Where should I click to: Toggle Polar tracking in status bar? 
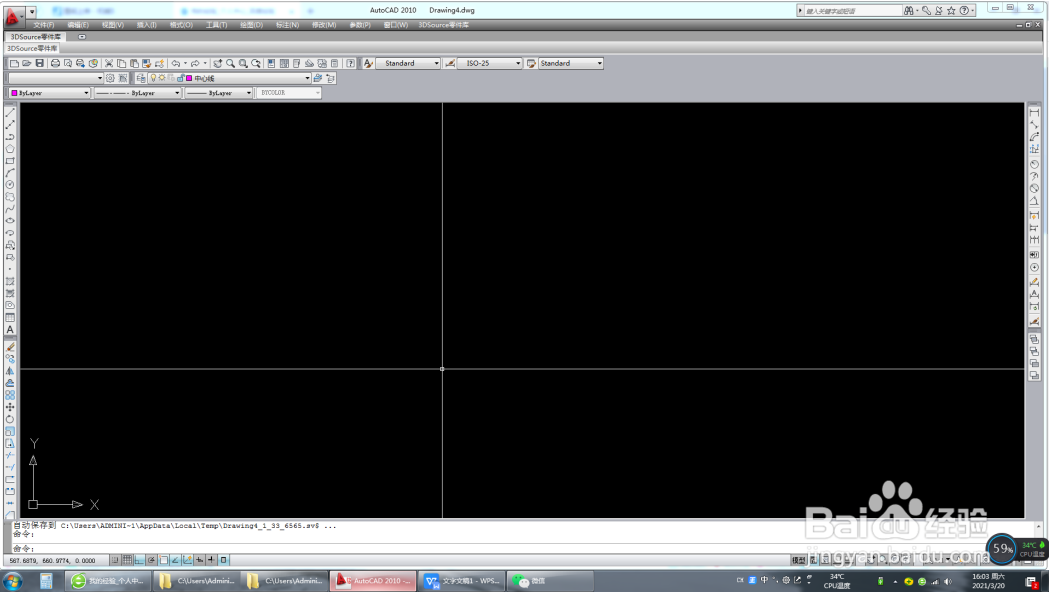tap(152, 560)
